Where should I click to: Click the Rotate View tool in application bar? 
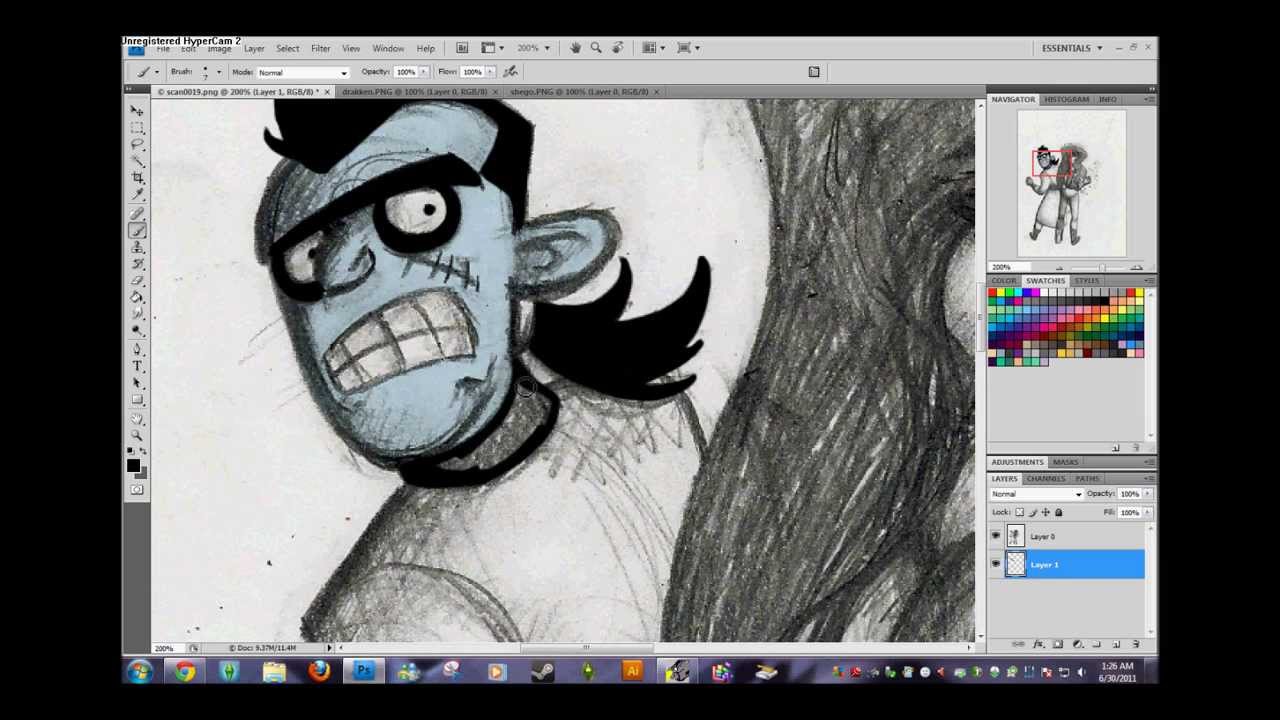pos(618,48)
